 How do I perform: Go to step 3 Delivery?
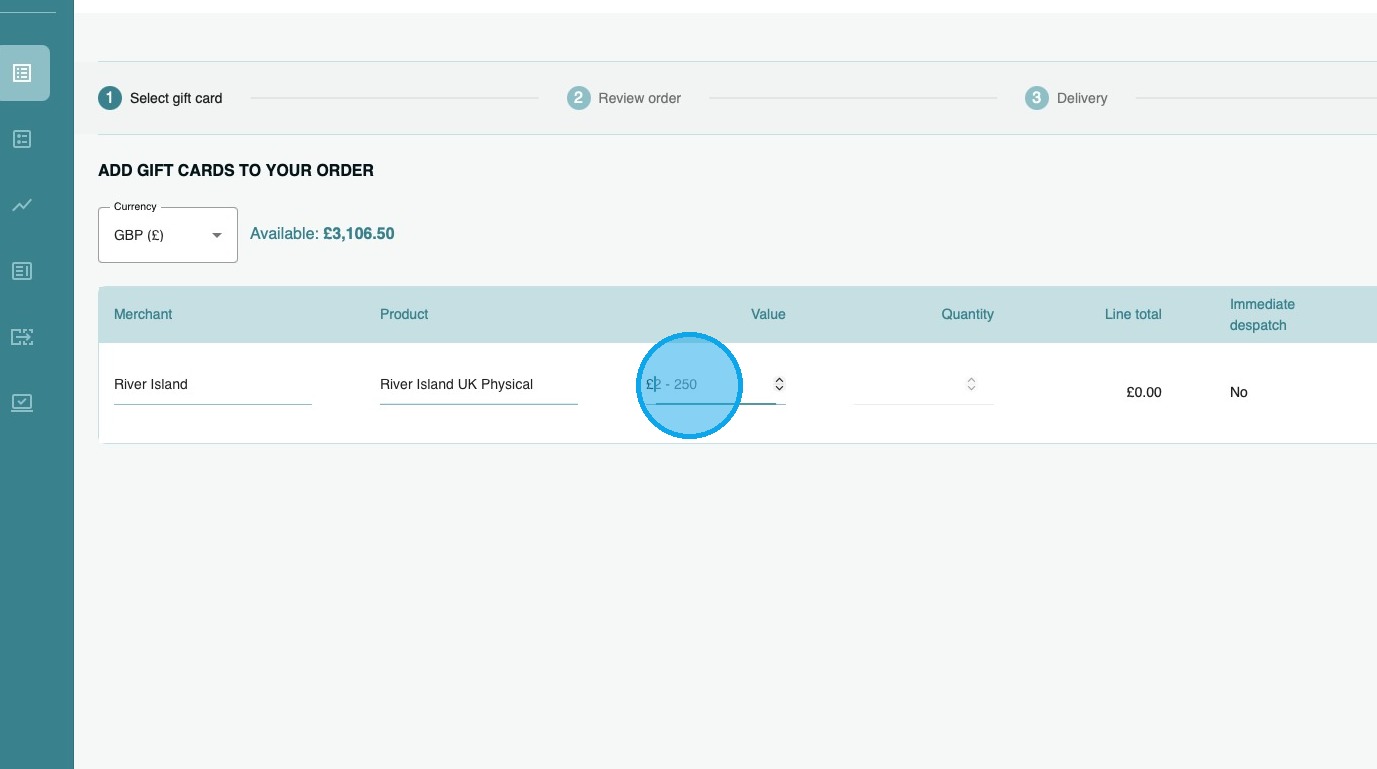point(1066,98)
